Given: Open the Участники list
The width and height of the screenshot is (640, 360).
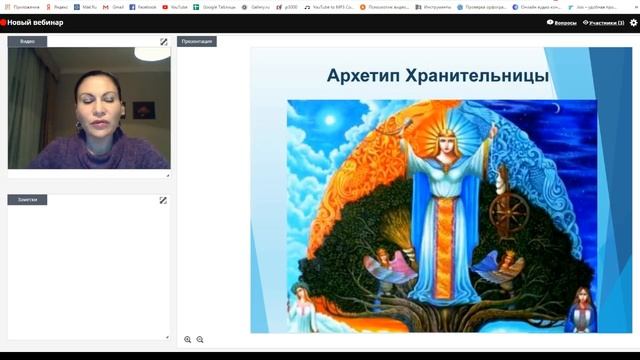Looking at the screenshot, I should [x=603, y=23].
